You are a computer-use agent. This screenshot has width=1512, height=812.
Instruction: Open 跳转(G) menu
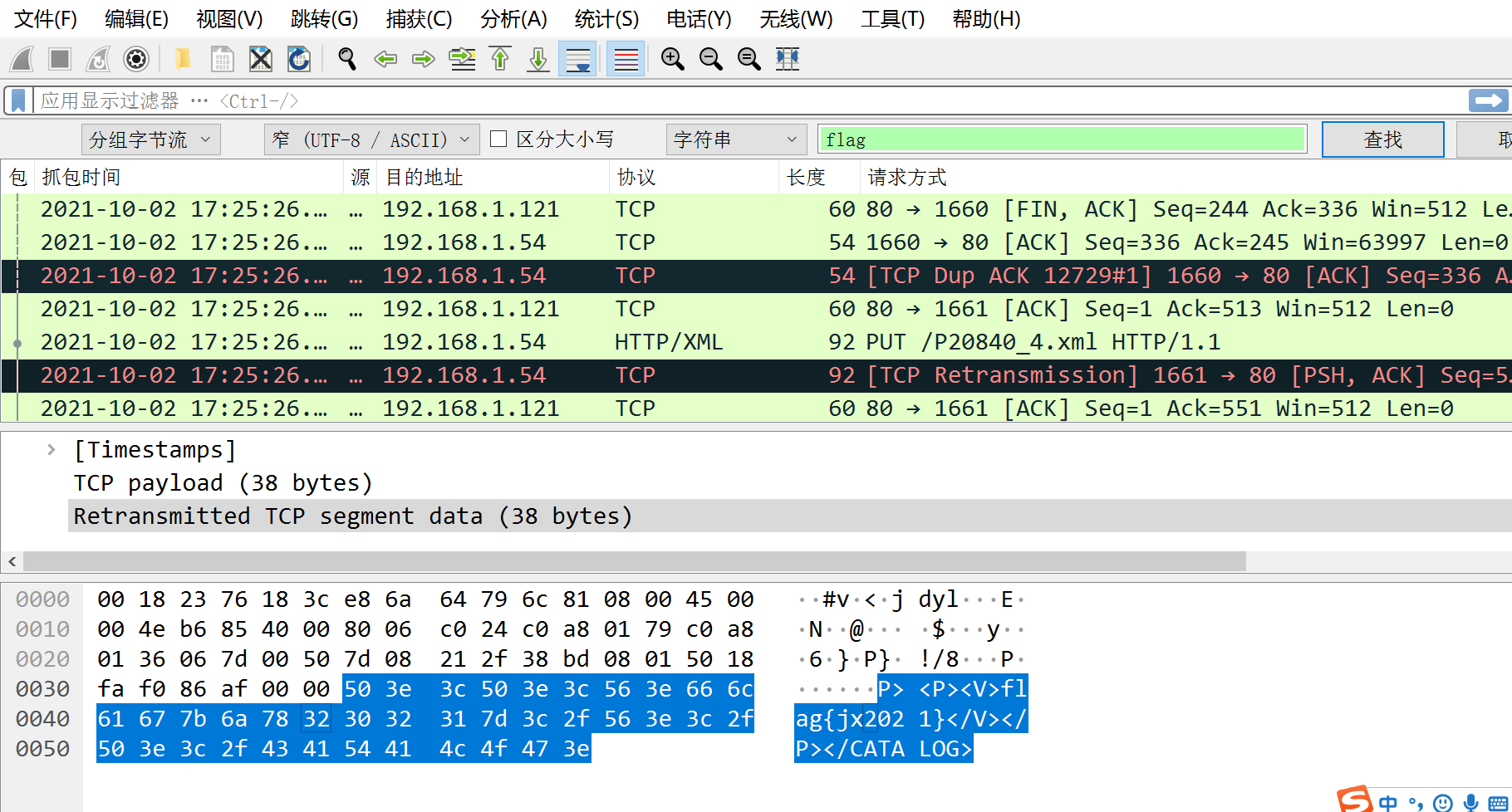click(x=324, y=19)
